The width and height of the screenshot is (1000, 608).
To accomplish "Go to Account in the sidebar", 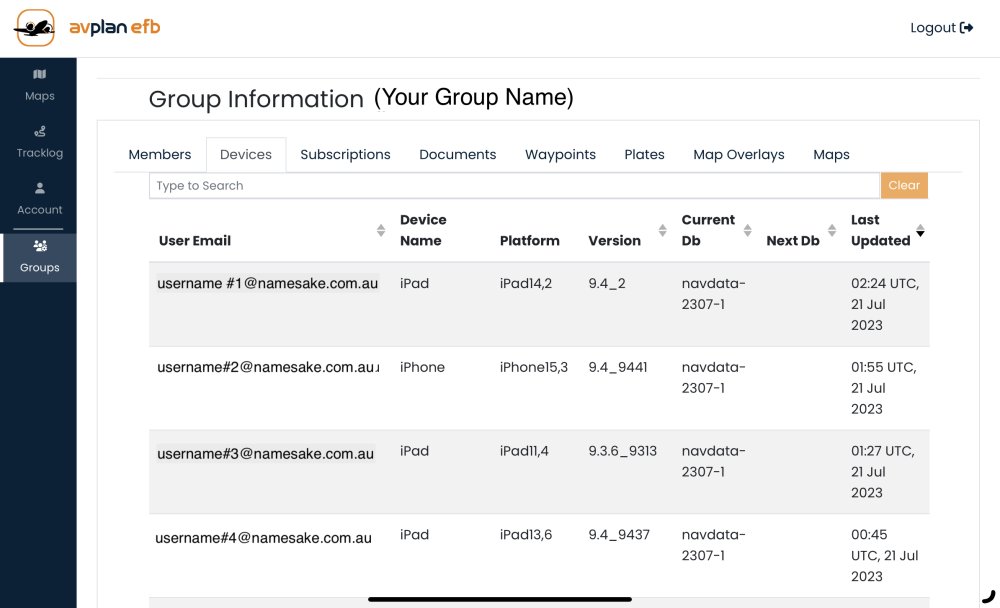I will point(40,198).
